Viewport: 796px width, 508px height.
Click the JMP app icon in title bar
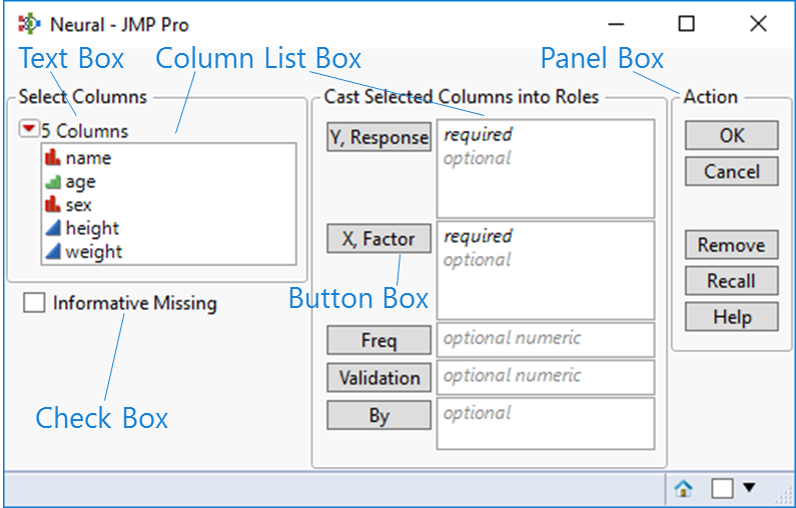pyautogui.click(x=29, y=24)
